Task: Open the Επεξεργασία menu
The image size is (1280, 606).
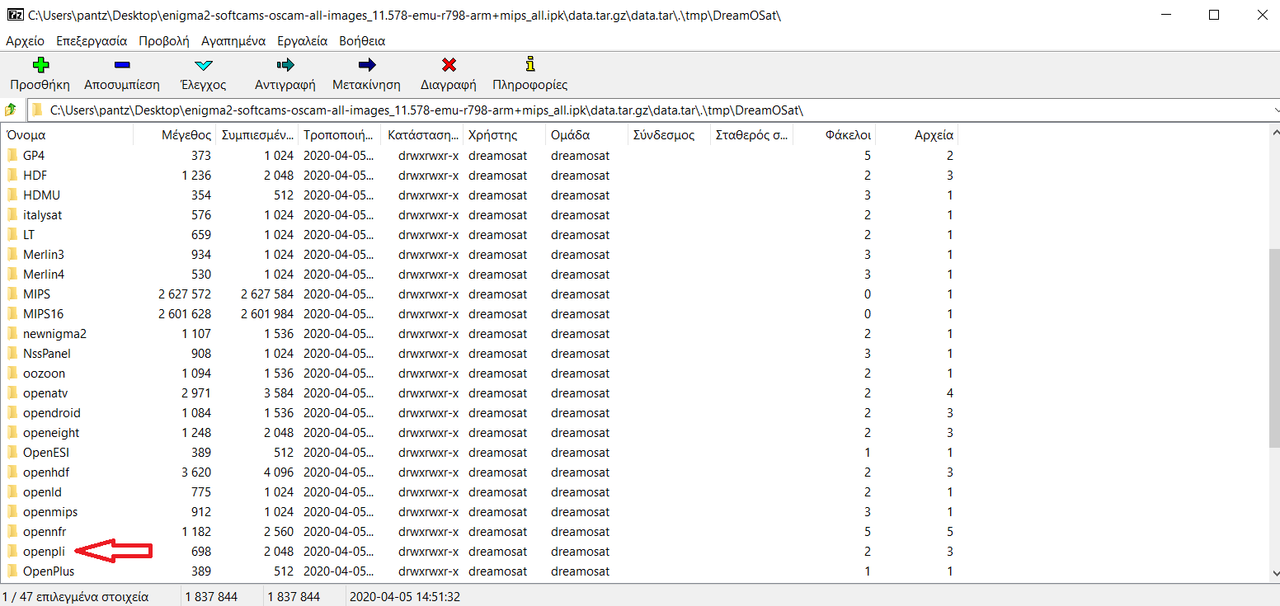Action: (92, 41)
